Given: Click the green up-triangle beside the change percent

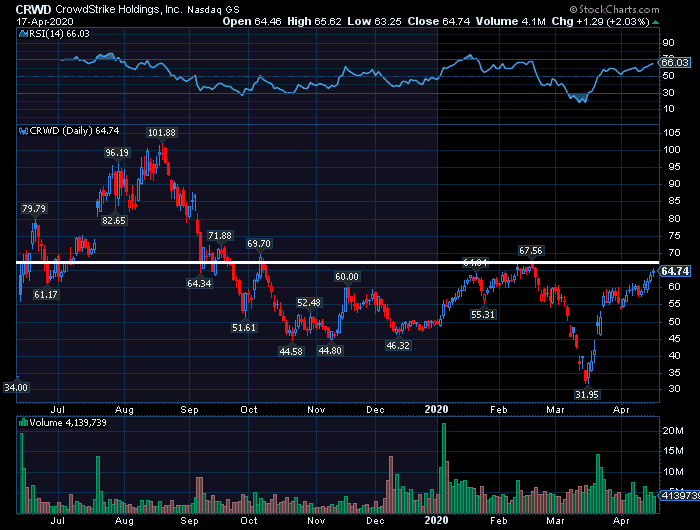Looking at the screenshot, I should [655, 22].
